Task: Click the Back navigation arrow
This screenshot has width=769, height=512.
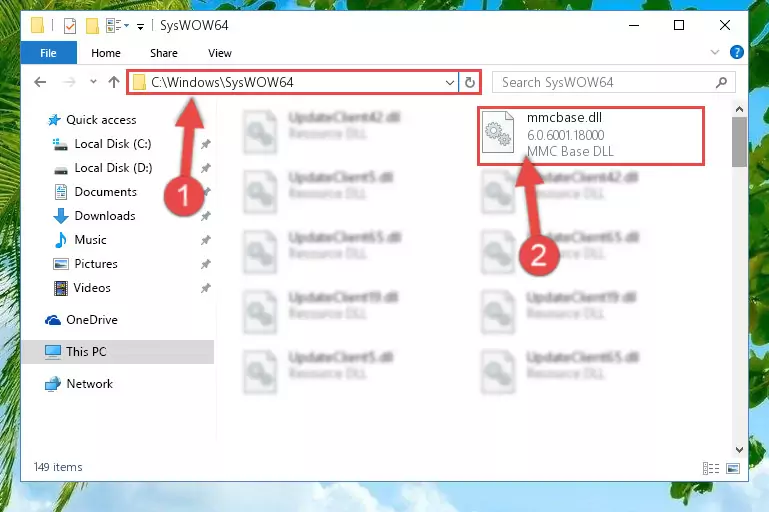Action: click(40, 82)
